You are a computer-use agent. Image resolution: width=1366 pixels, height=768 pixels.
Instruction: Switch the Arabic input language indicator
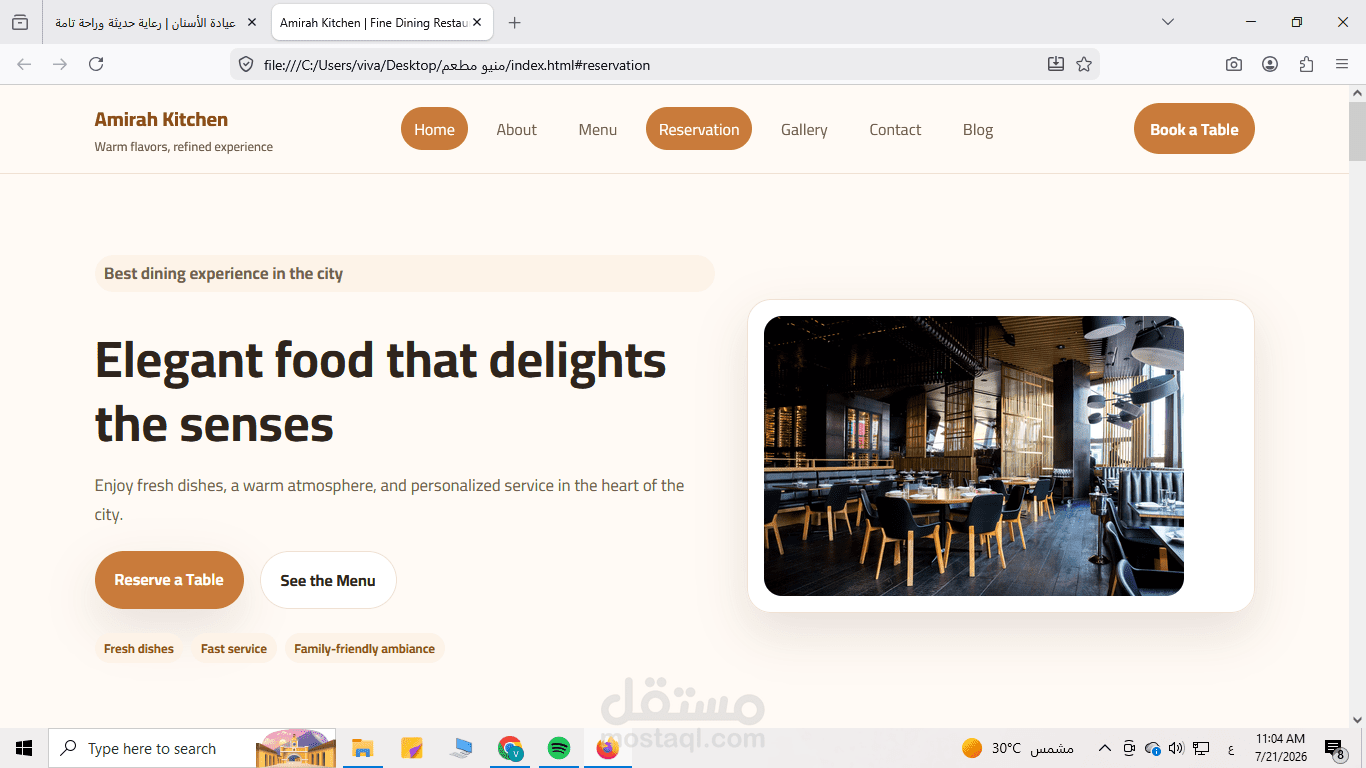click(x=1230, y=749)
